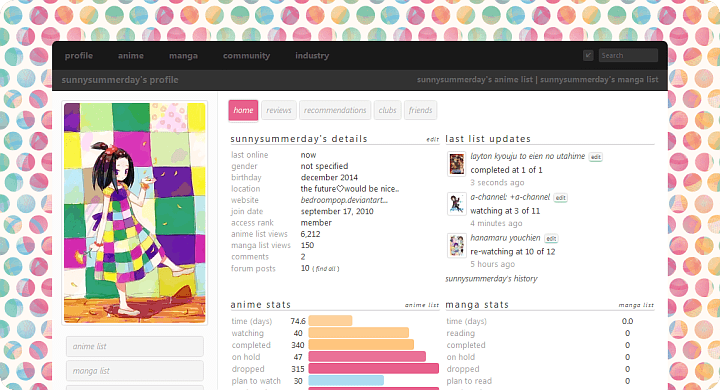Click the sunnysummerday's profile heading
Screen dimensions: 720x390
click(120, 80)
